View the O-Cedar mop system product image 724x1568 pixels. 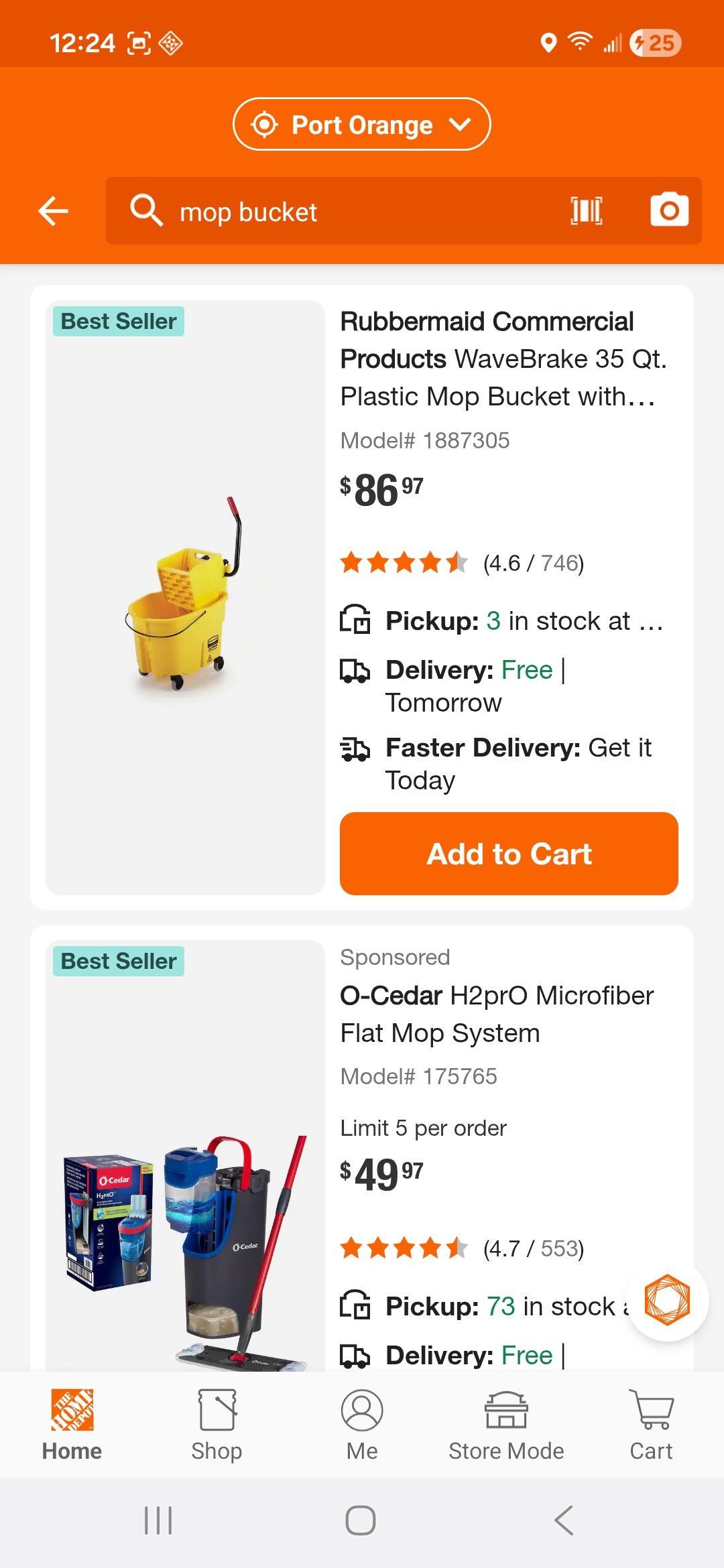[185, 1246]
